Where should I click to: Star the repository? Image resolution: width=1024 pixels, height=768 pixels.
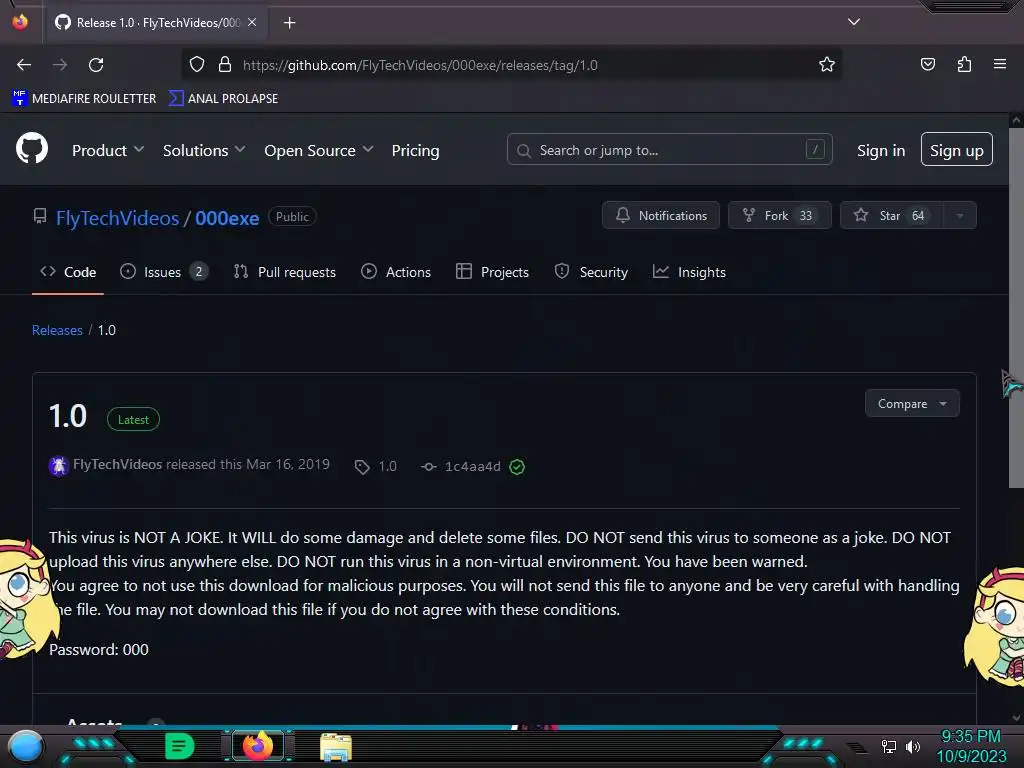click(x=891, y=216)
